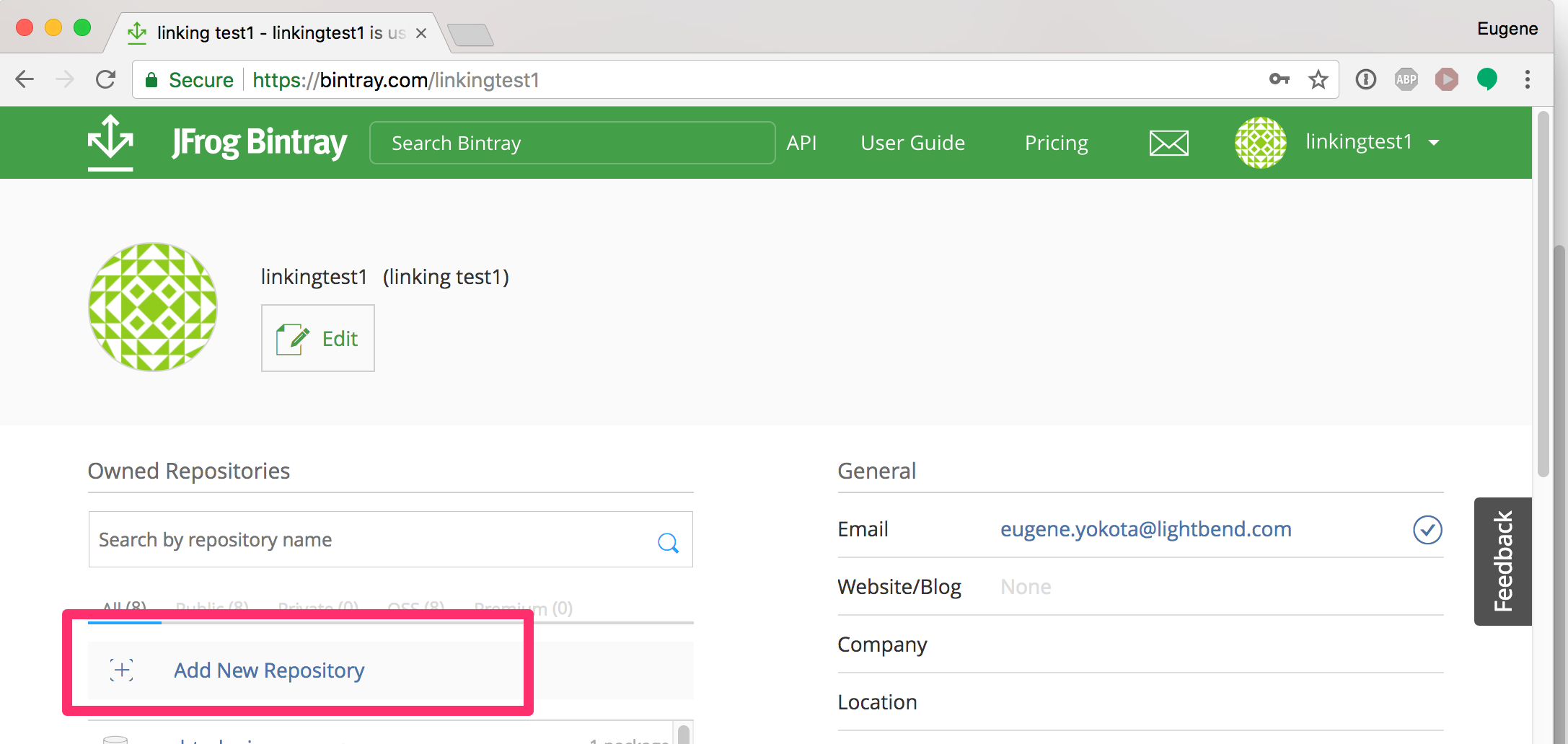Open messages envelope icon
Viewport: 1568px width, 744px height.
[x=1168, y=143]
